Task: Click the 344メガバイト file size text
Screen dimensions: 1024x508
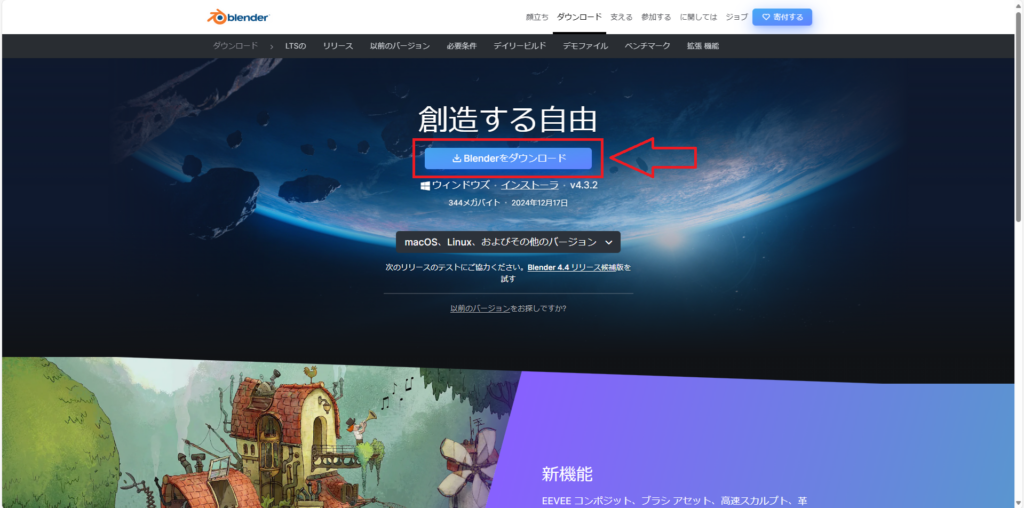Action: pyautogui.click(x=473, y=203)
